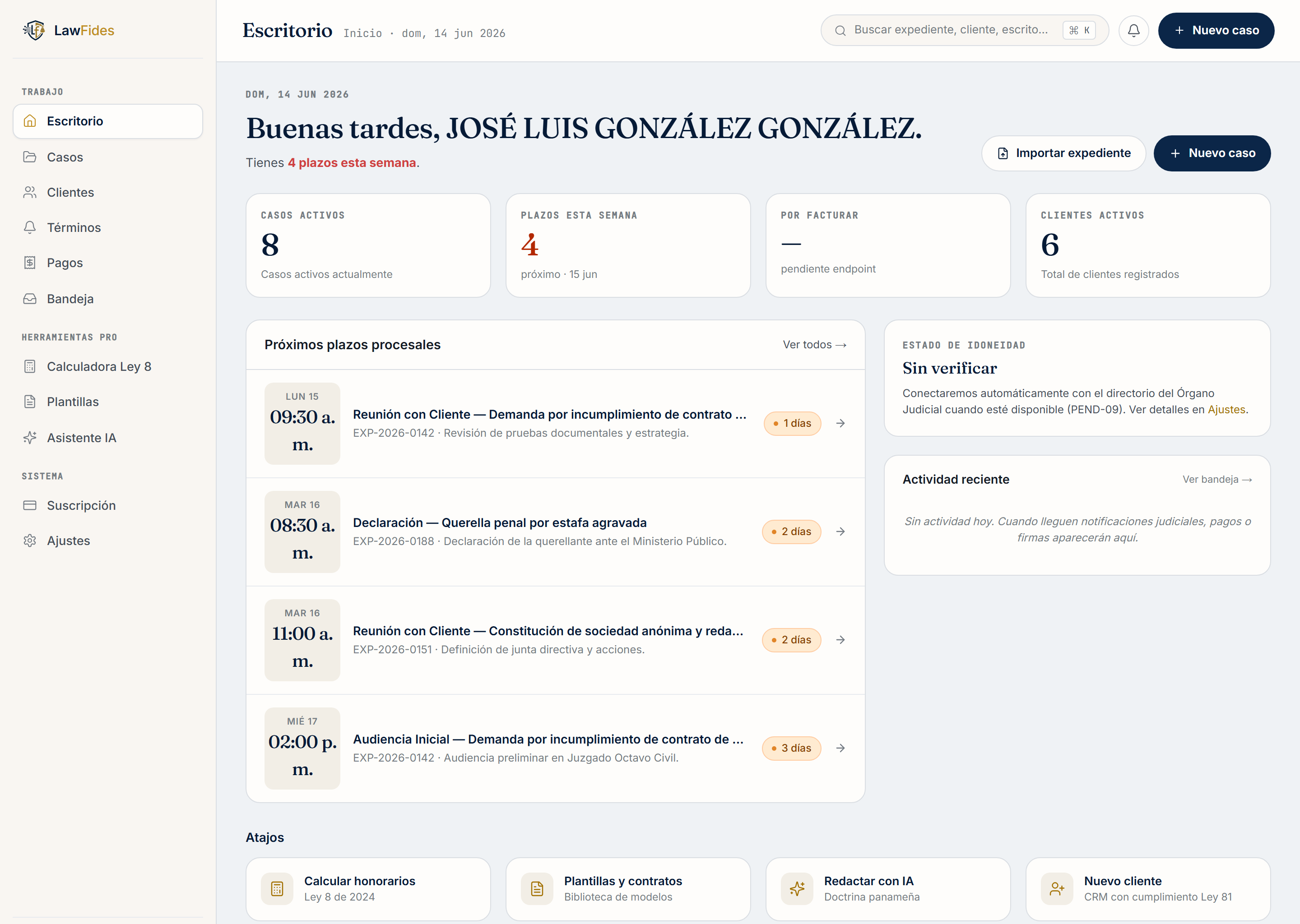Click the '3 días' badge
This screenshot has height=924, width=1300.
(792, 748)
